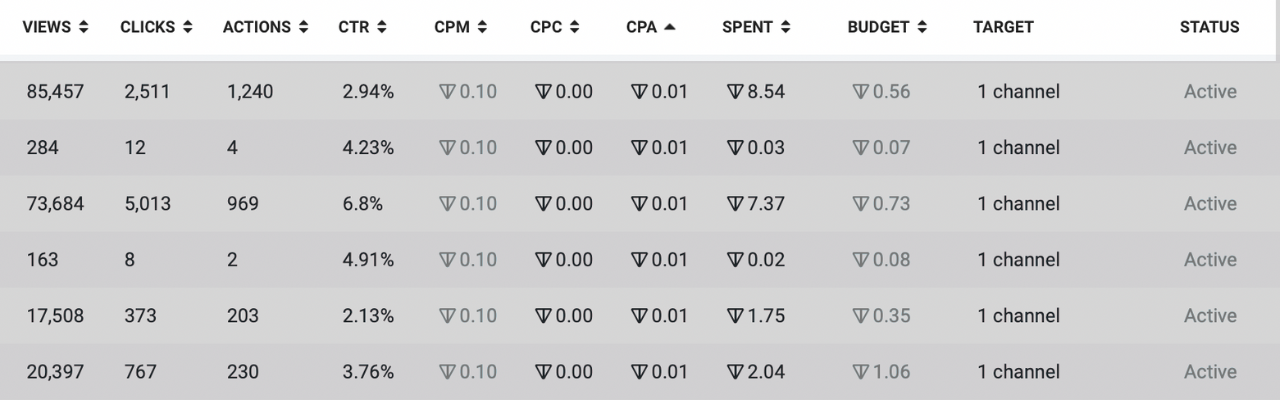Click the Spent column sort arrows
The height and width of the screenshot is (400, 1280).
click(x=786, y=28)
